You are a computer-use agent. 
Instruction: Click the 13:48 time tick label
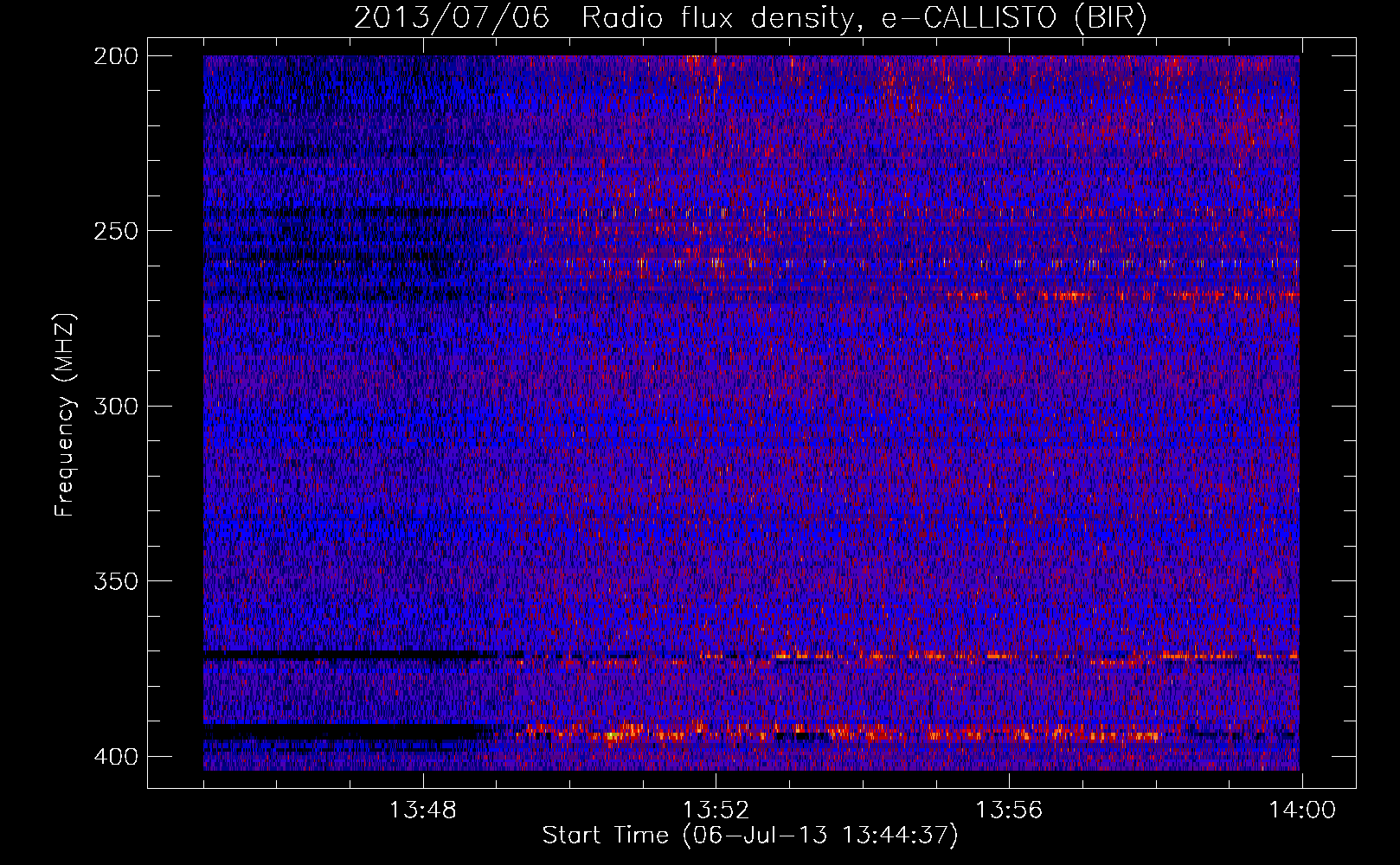(423, 811)
